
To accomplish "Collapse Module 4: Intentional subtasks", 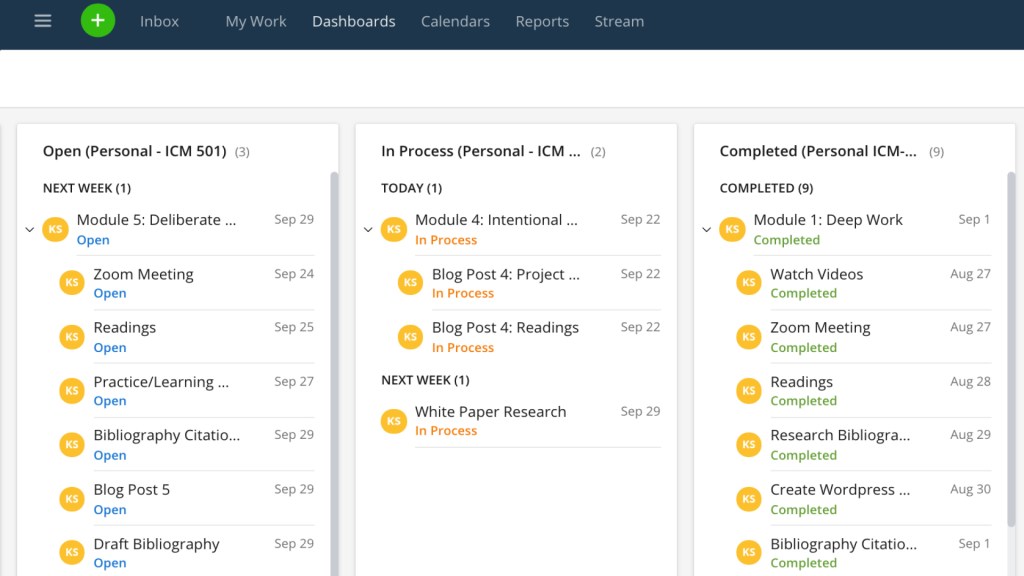I will point(368,230).
